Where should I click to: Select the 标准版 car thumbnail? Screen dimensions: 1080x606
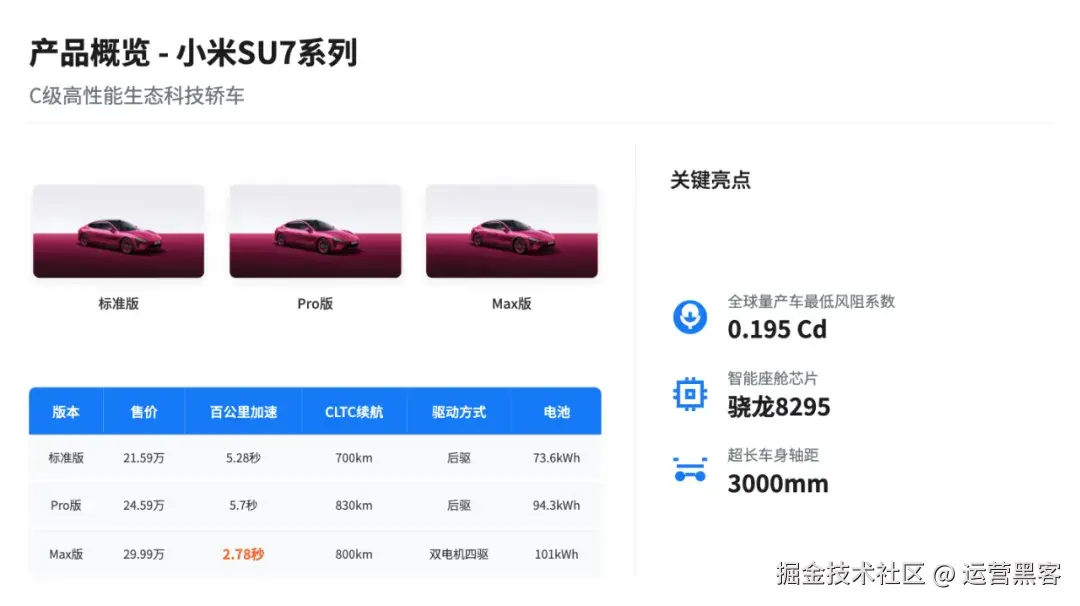(x=118, y=231)
